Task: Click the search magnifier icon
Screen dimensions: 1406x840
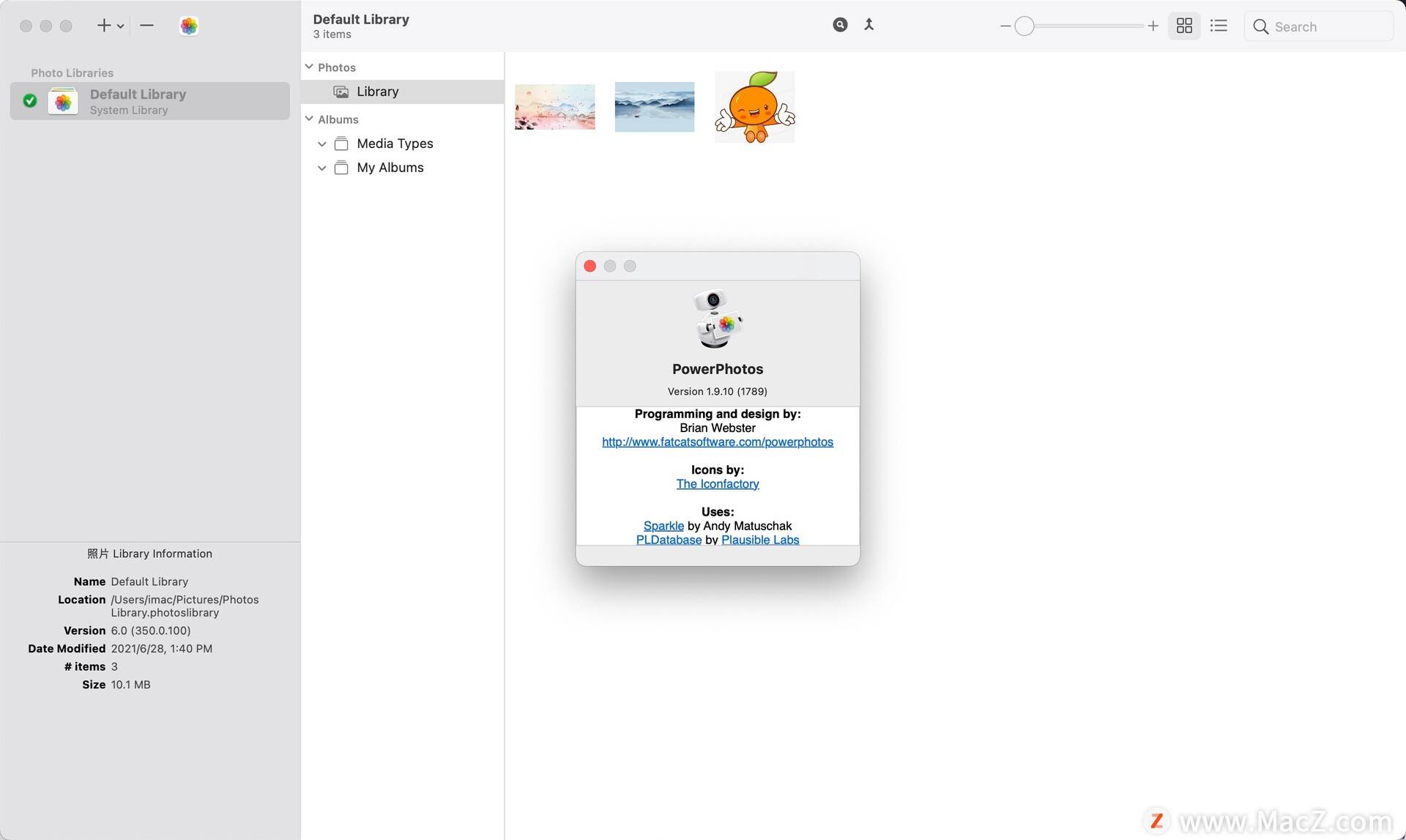Action: 1260,27
